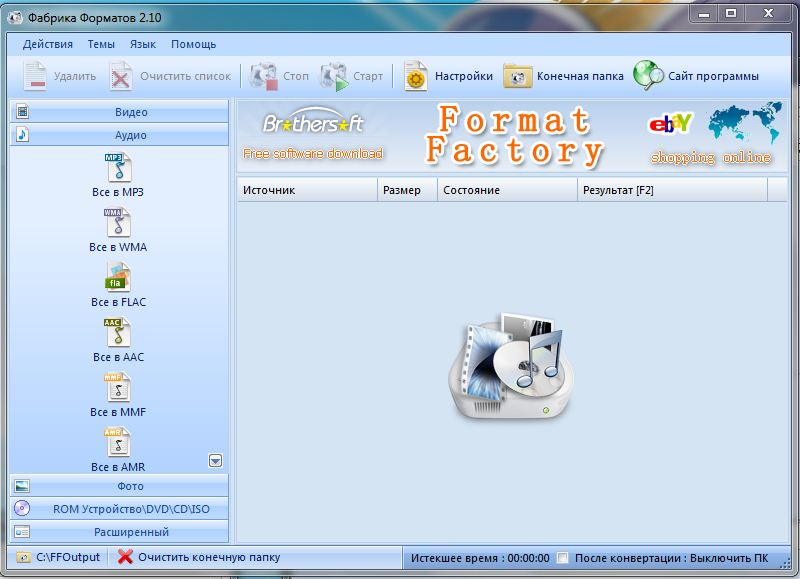
Task: Click the Все в AAC text label
Action: [x=118, y=357]
